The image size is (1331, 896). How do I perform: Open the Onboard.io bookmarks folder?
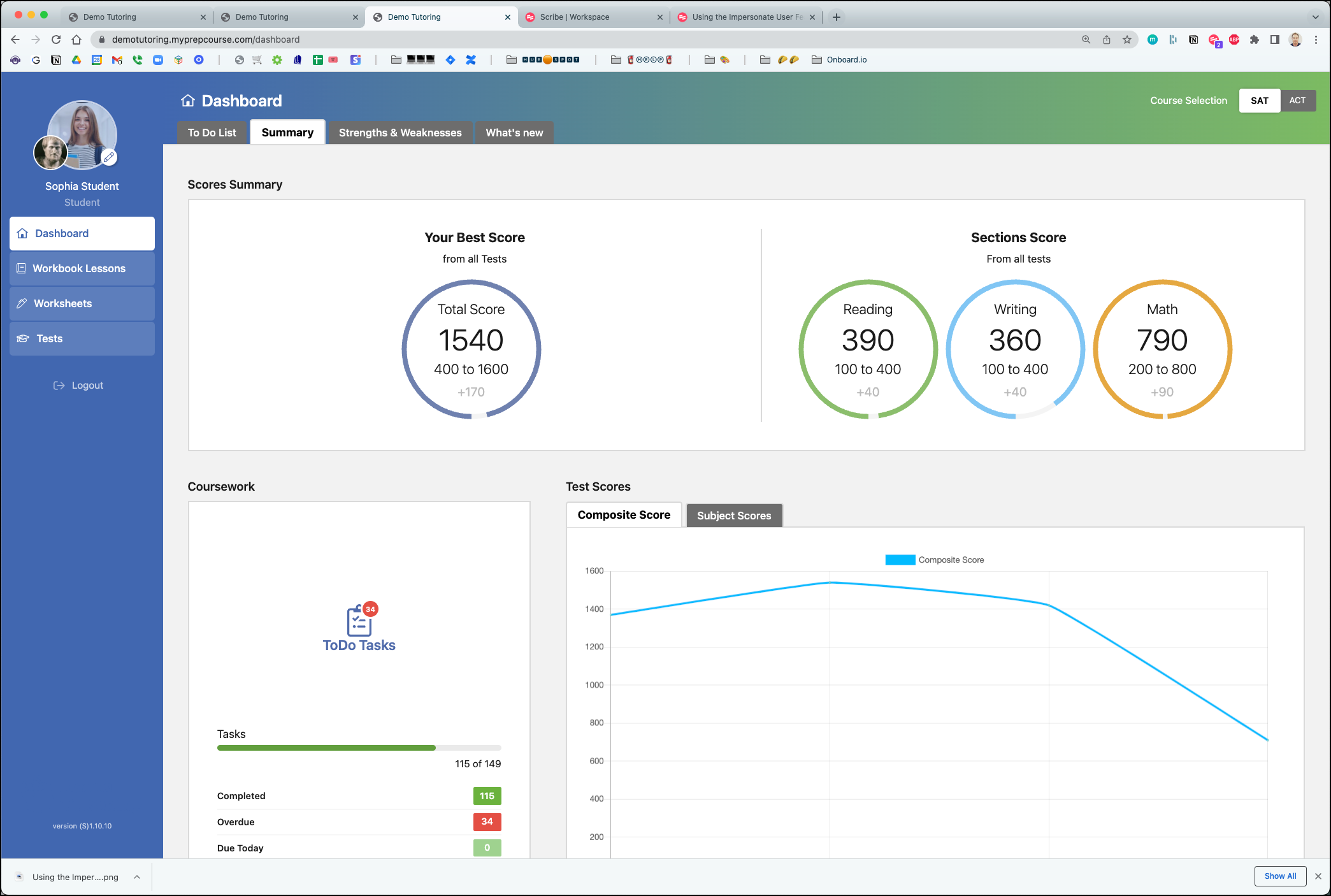pos(839,60)
